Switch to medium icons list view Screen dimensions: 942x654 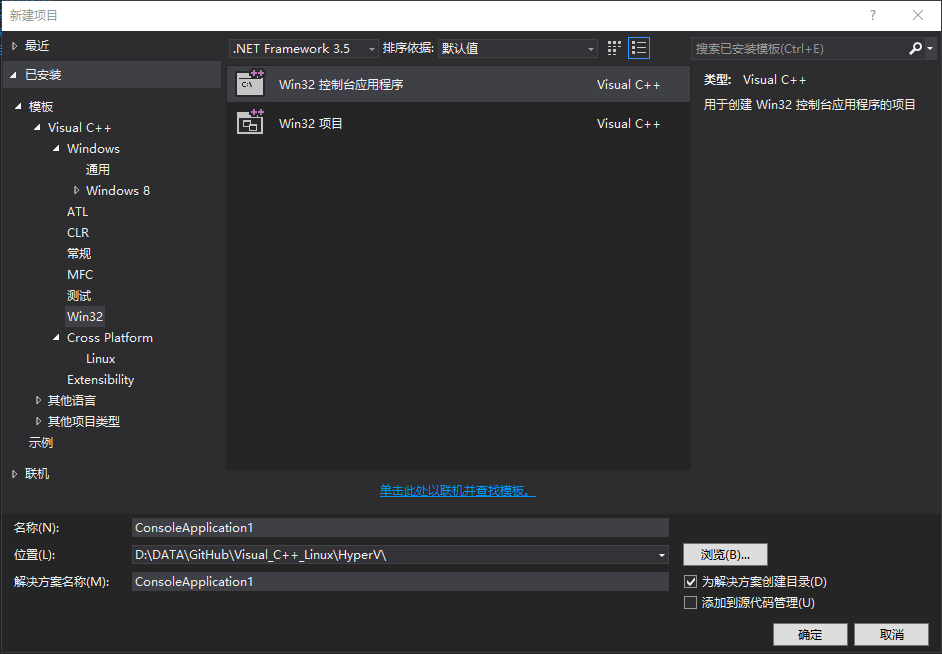[x=639, y=48]
